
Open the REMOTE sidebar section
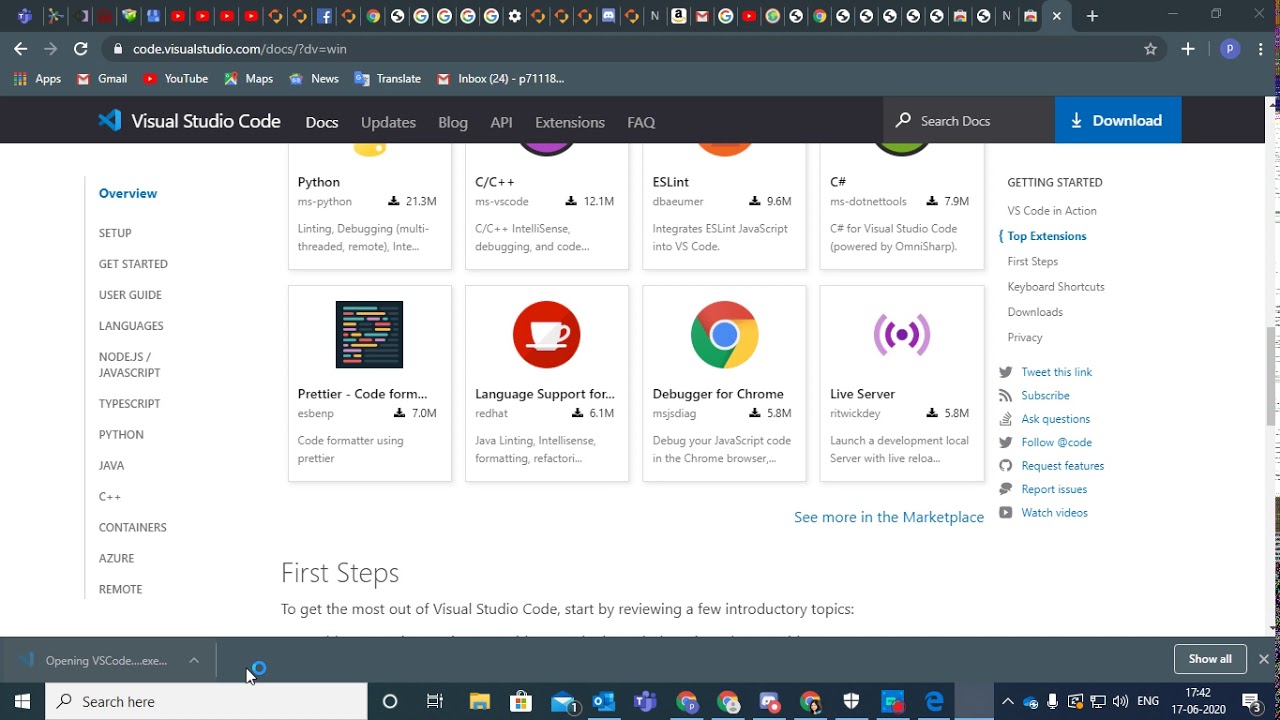point(120,590)
